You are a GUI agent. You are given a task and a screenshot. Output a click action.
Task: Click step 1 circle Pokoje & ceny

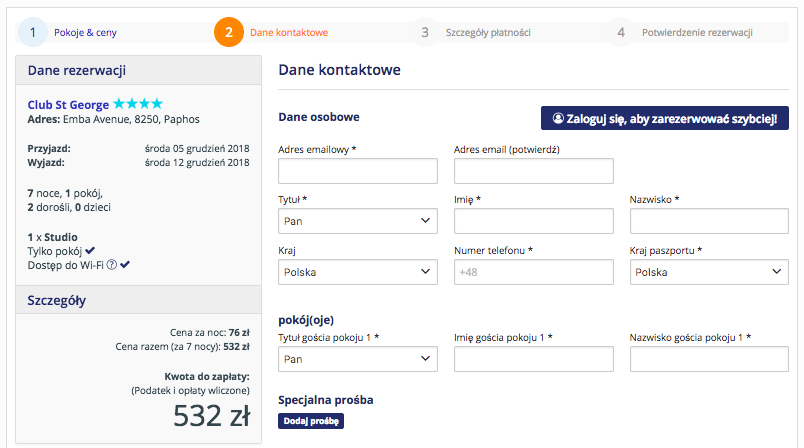point(33,32)
